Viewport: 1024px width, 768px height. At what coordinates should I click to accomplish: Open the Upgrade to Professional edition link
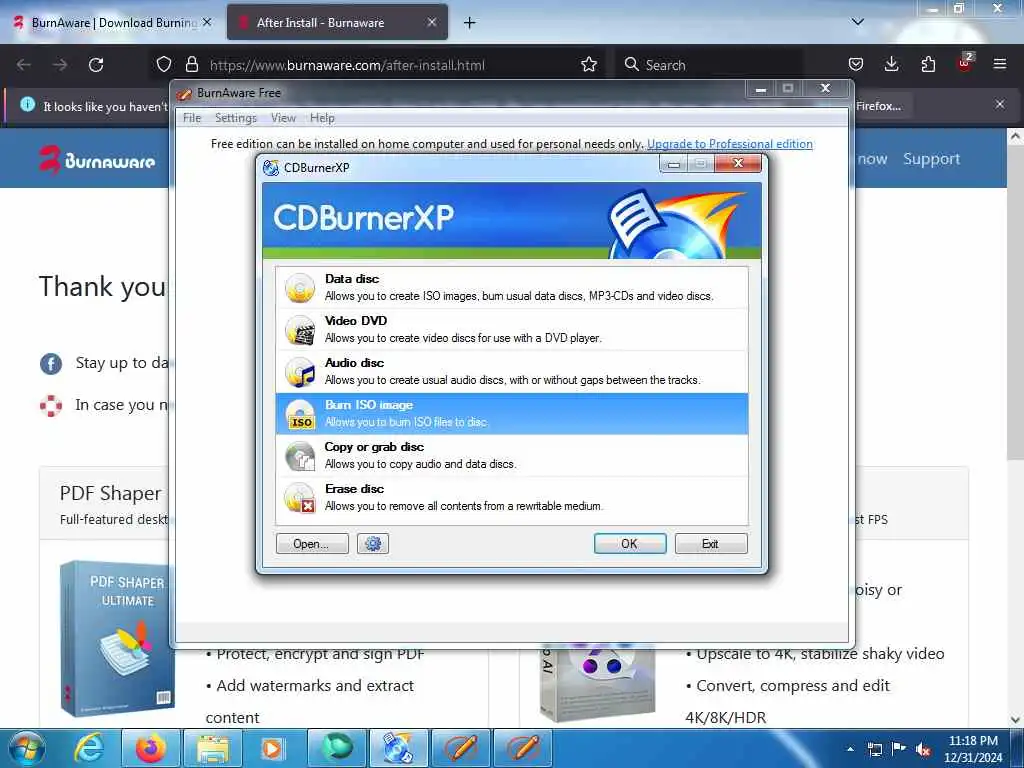coord(729,144)
